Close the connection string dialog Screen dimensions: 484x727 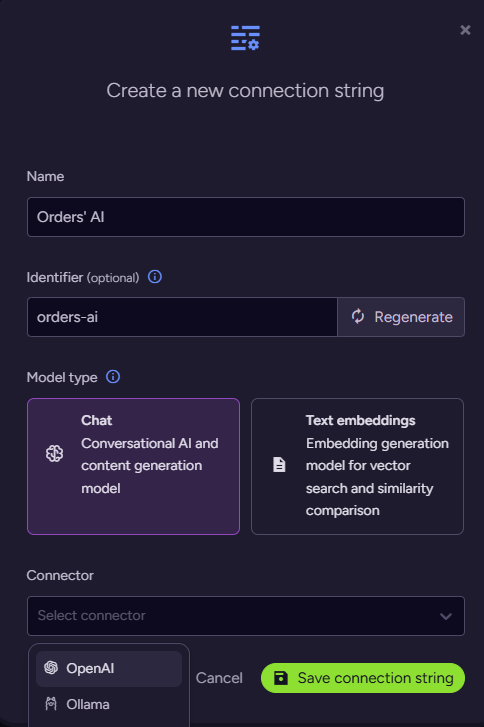pyautogui.click(x=465, y=30)
